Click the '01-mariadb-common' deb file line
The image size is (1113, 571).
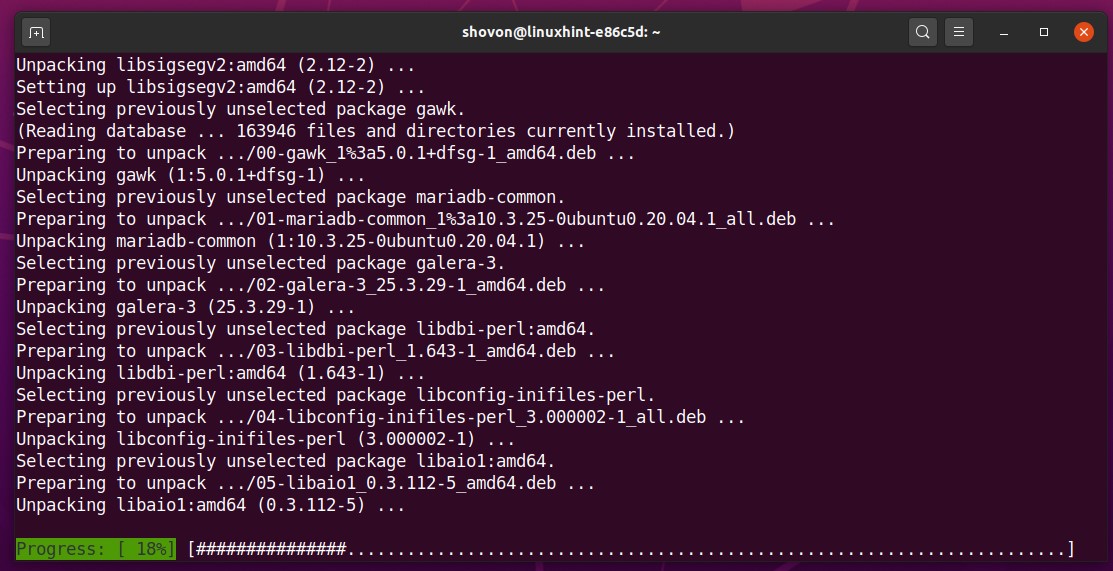pyautogui.click(x=425, y=219)
